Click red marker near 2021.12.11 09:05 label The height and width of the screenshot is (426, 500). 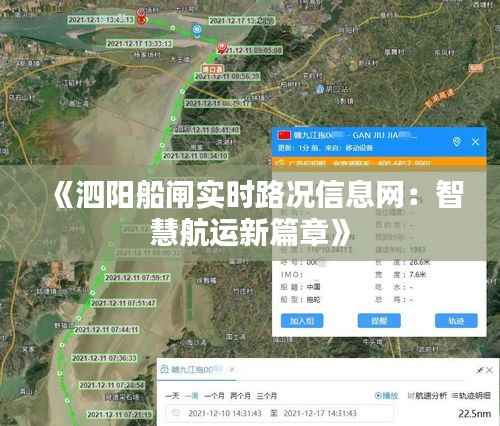click(222, 48)
